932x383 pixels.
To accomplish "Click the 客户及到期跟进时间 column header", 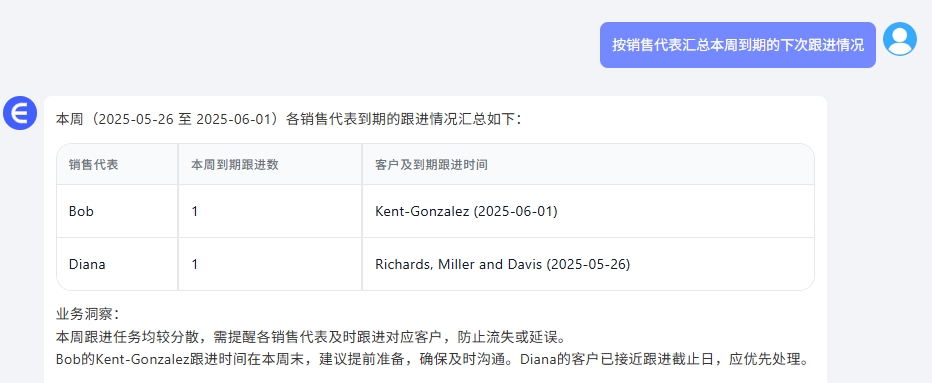I will (x=432, y=165).
